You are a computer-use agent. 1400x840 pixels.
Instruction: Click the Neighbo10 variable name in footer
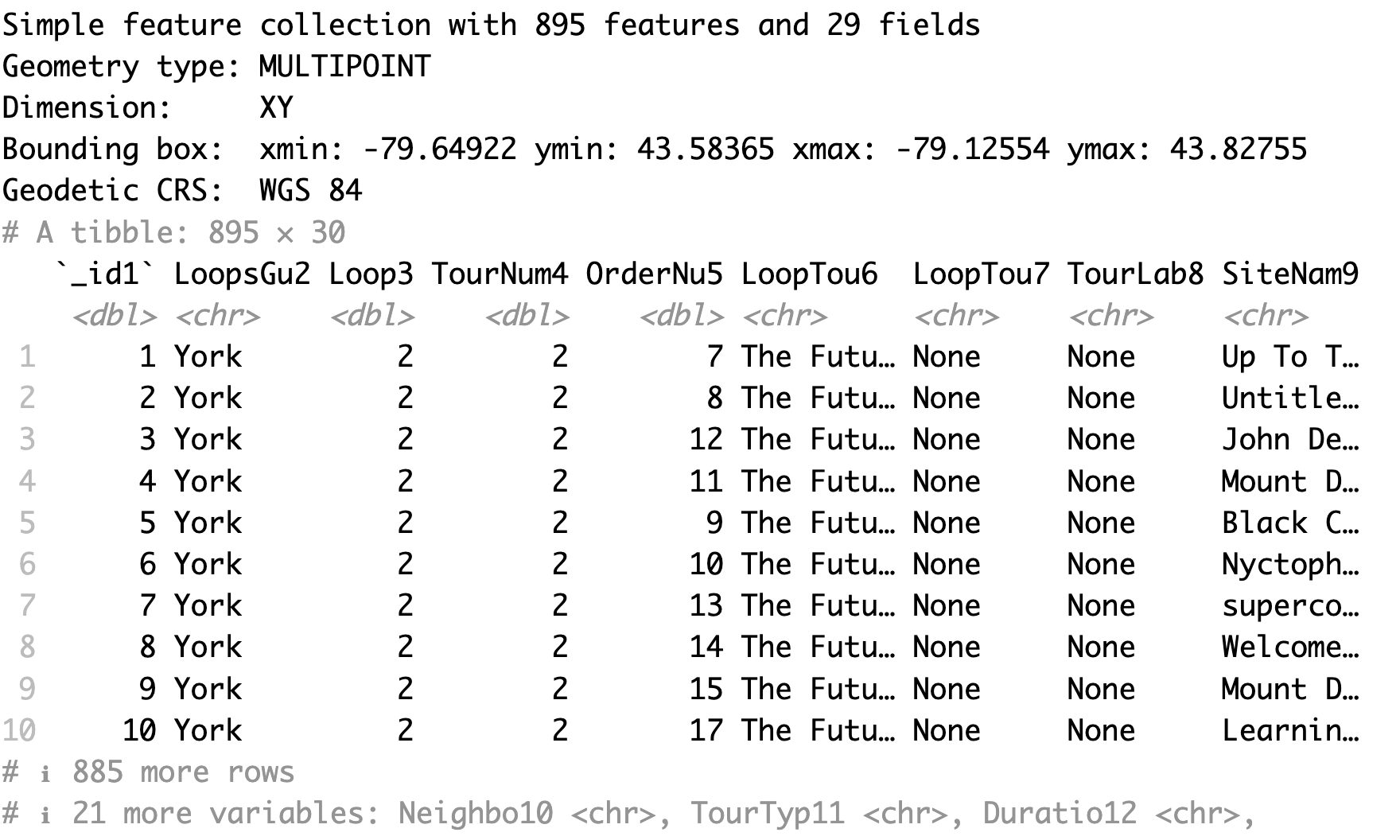coord(475,814)
